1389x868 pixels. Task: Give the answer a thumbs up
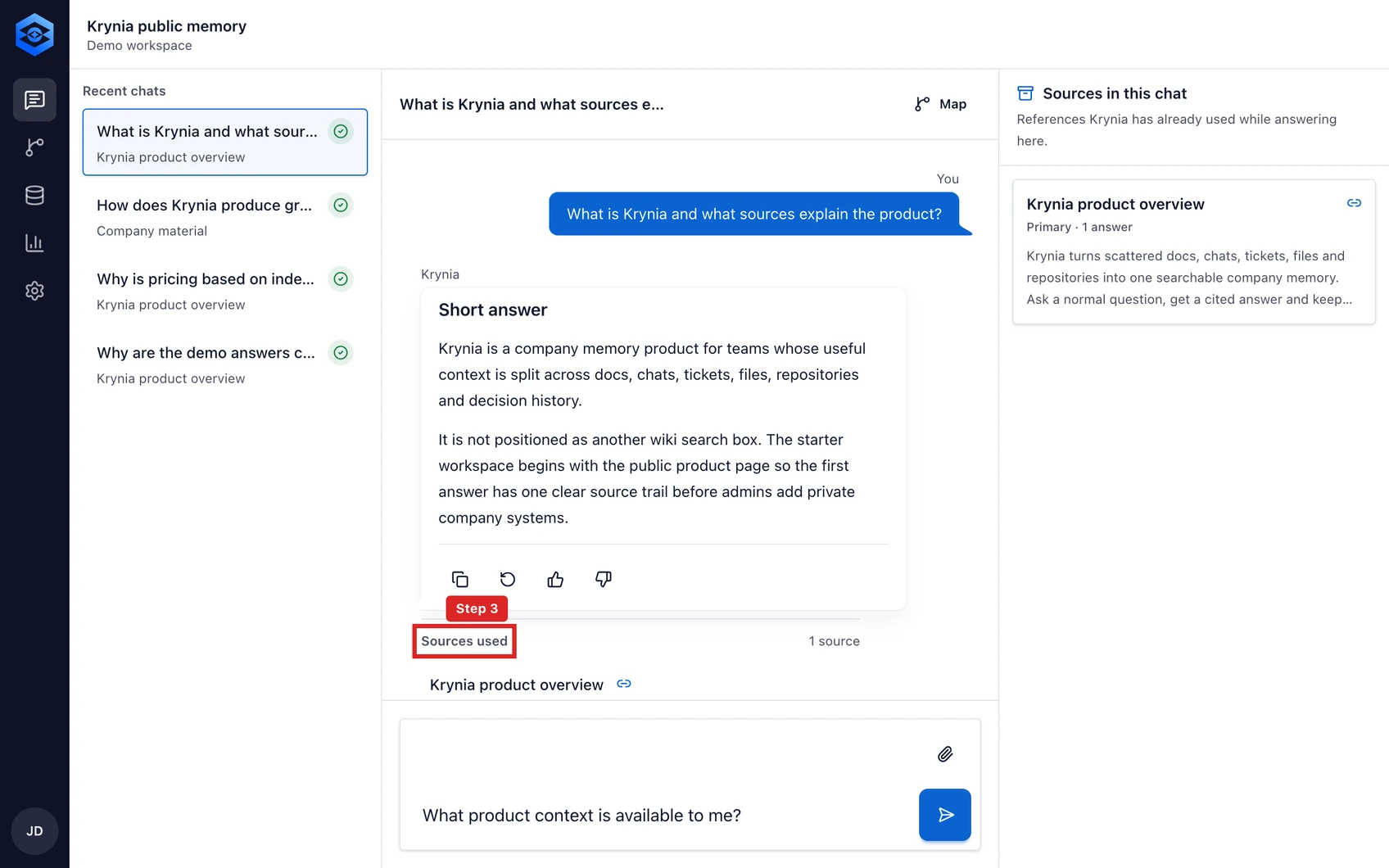(x=555, y=580)
